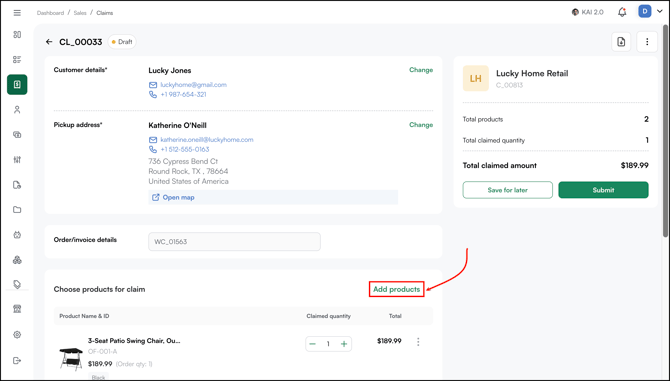Email luckyhome@gmail.com
Viewport: 670px width, 381px height.
pos(193,85)
